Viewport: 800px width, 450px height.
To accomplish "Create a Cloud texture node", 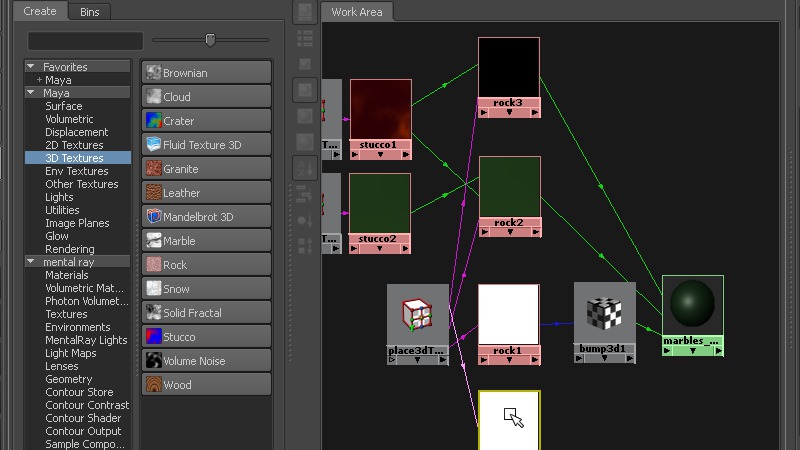I will (x=206, y=97).
